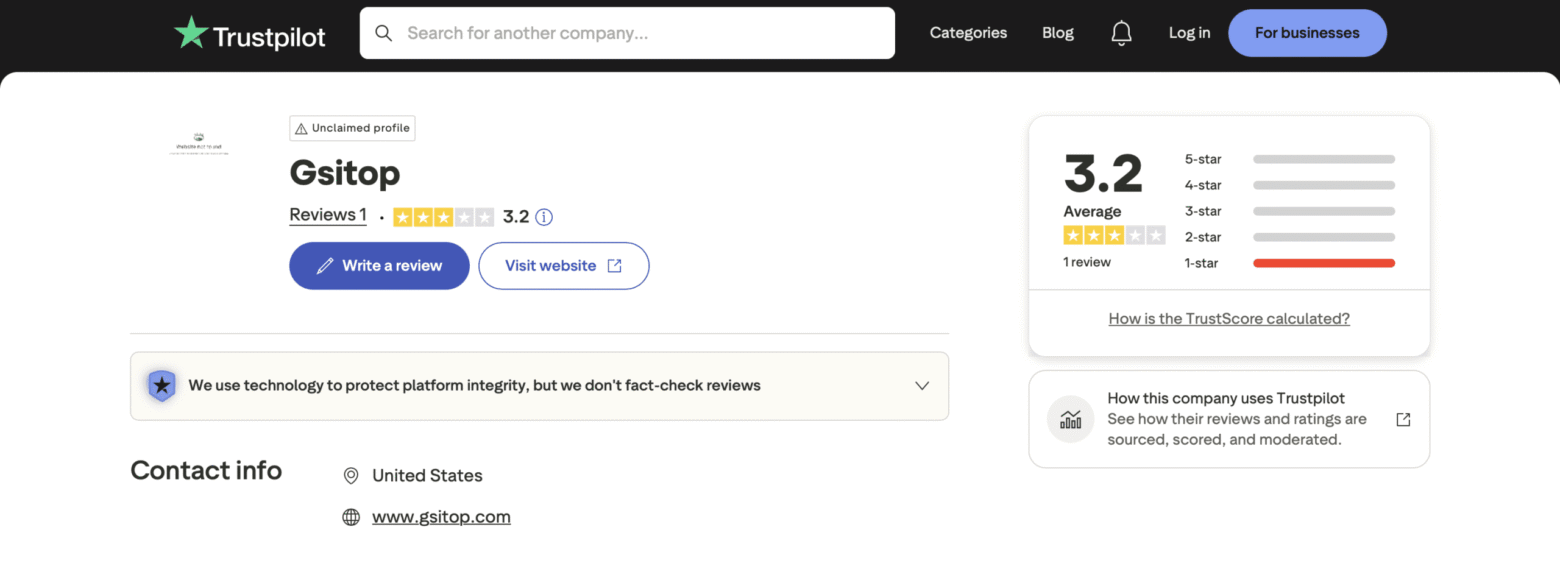Click the platform integrity shield badge icon

point(161,385)
